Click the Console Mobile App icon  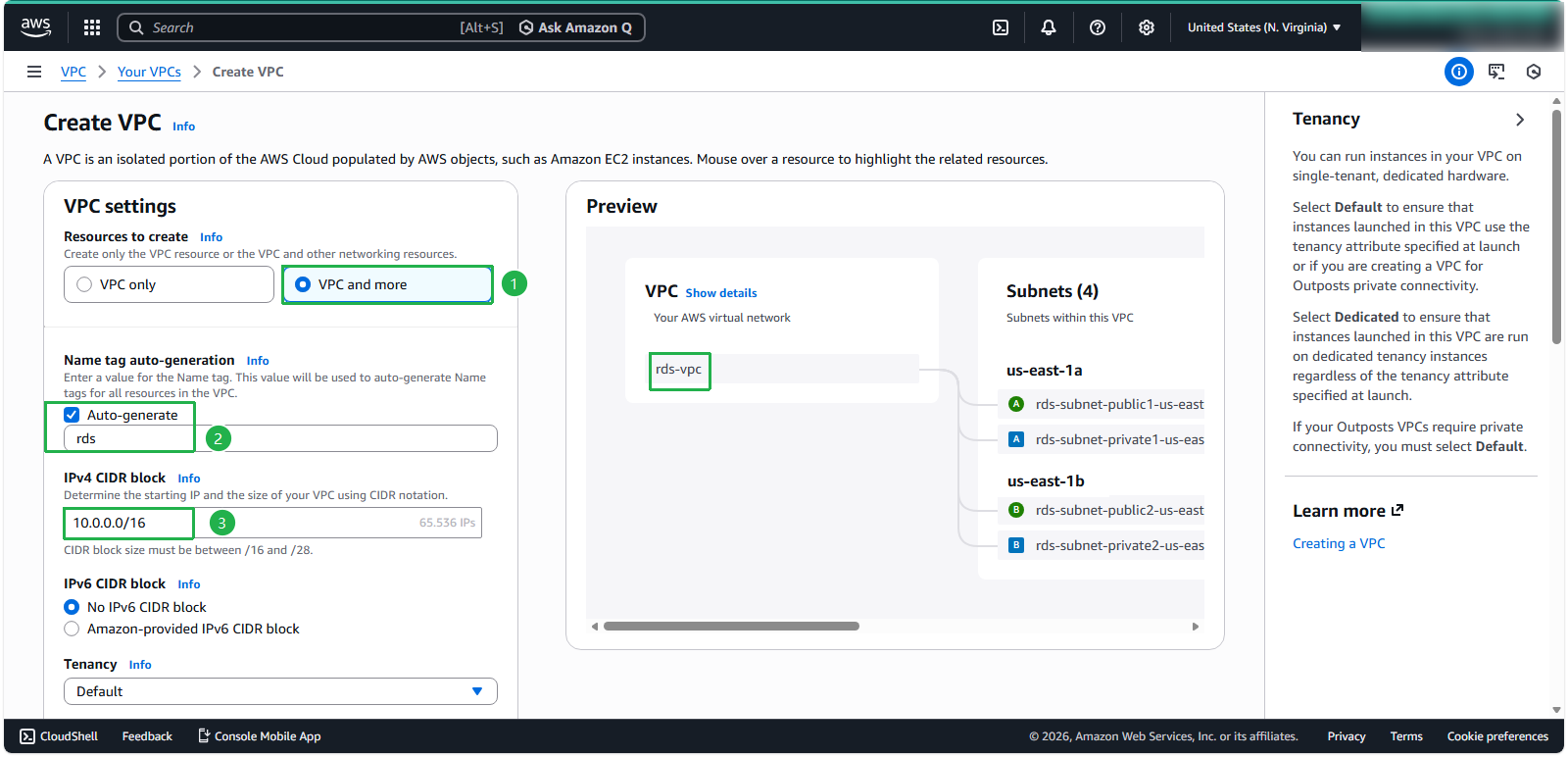click(204, 735)
